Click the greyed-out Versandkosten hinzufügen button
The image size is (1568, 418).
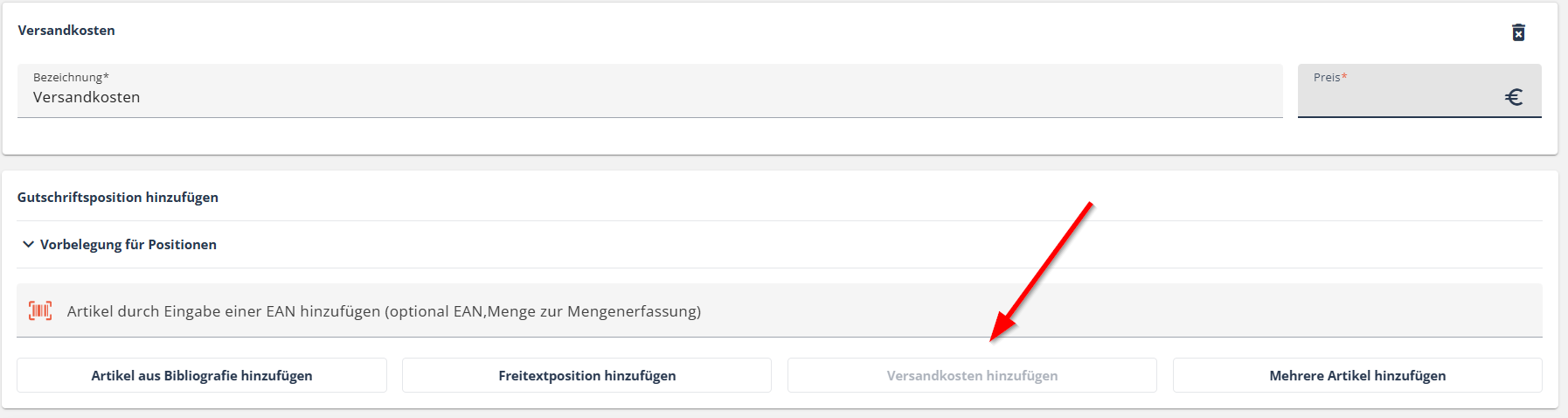(972, 375)
